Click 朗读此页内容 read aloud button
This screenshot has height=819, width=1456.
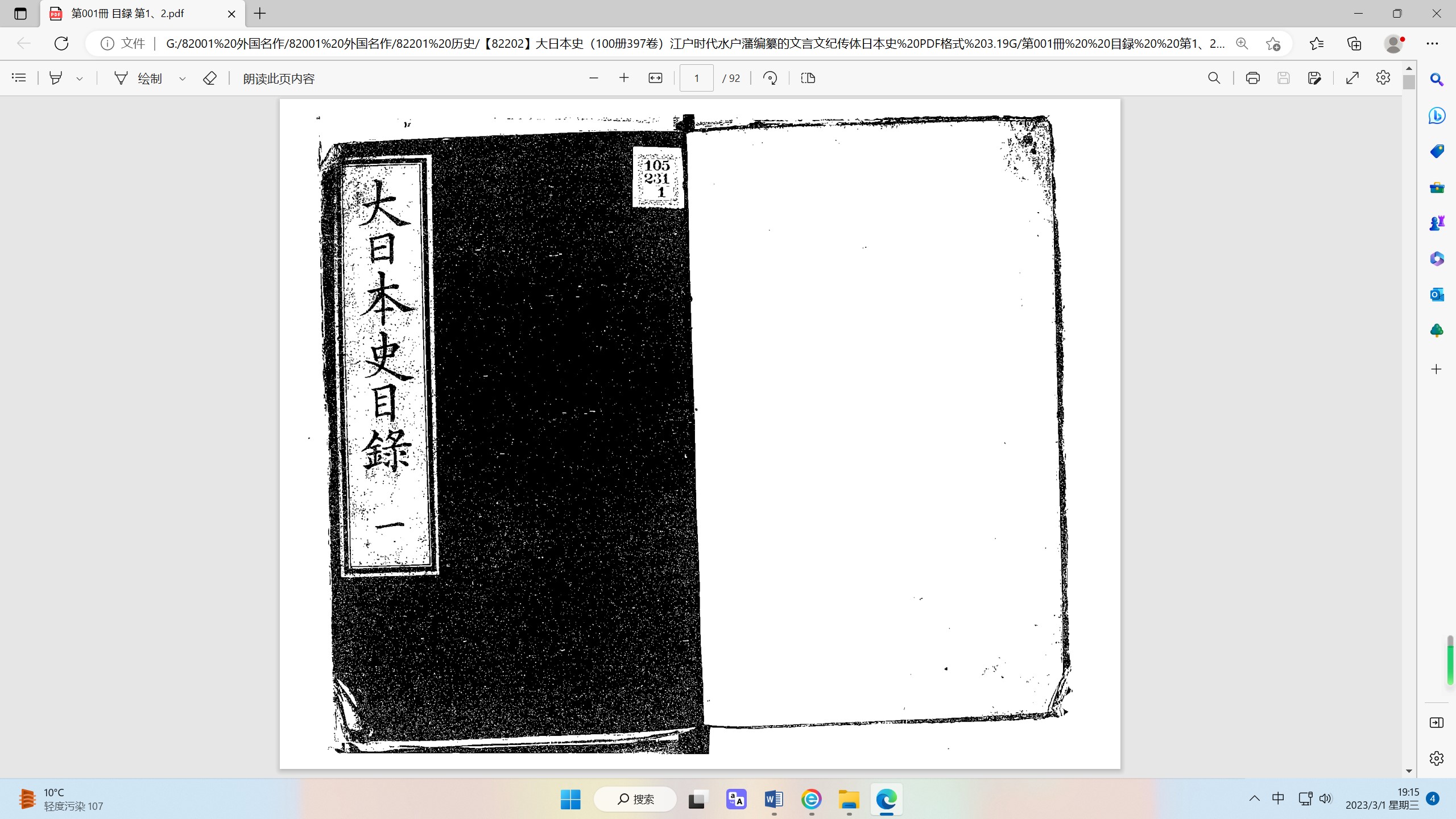(x=279, y=78)
